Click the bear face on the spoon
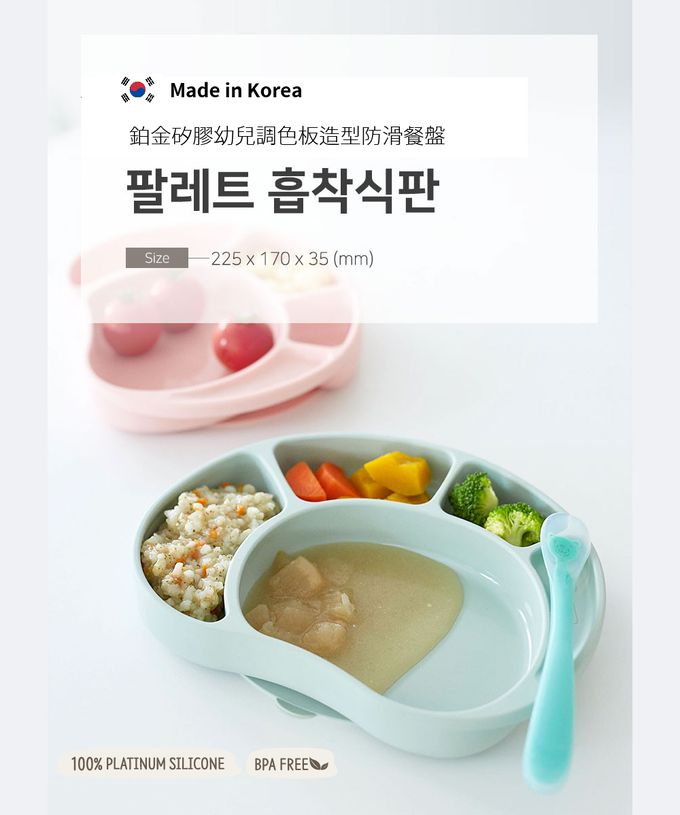The width and height of the screenshot is (680, 815). coord(560,547)
